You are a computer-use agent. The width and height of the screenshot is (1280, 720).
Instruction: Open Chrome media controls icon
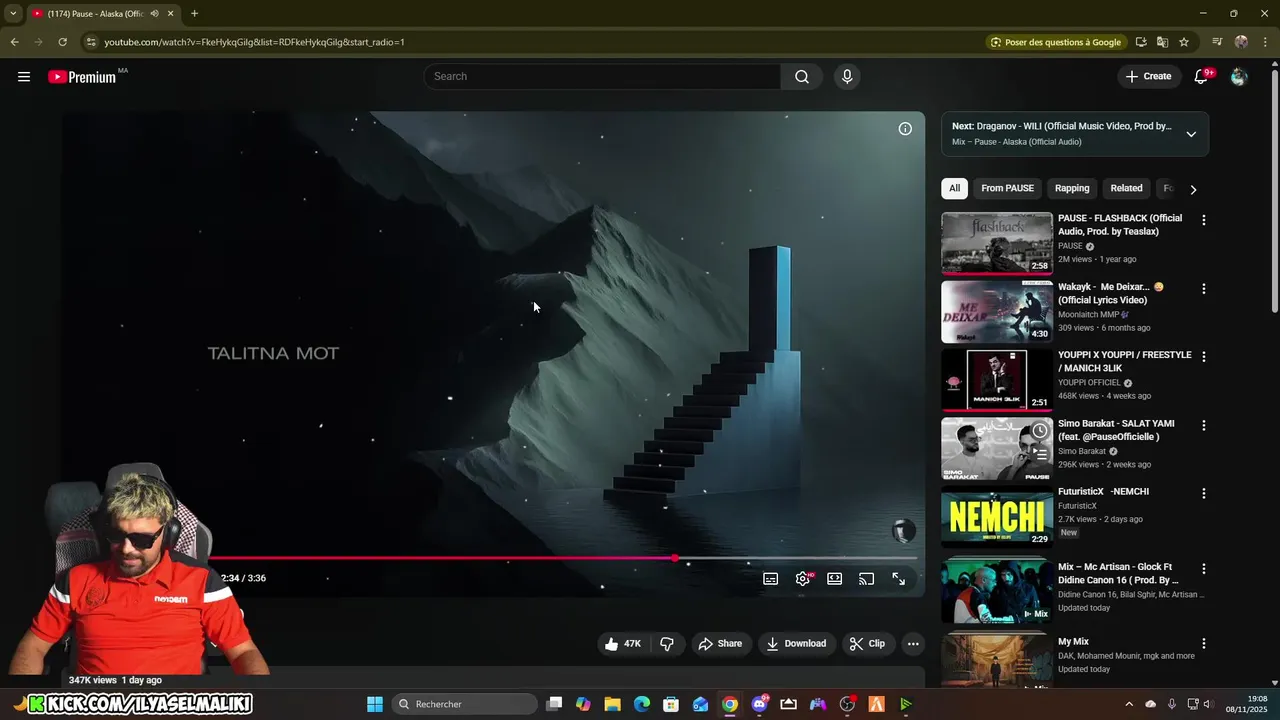[1217, 42]
